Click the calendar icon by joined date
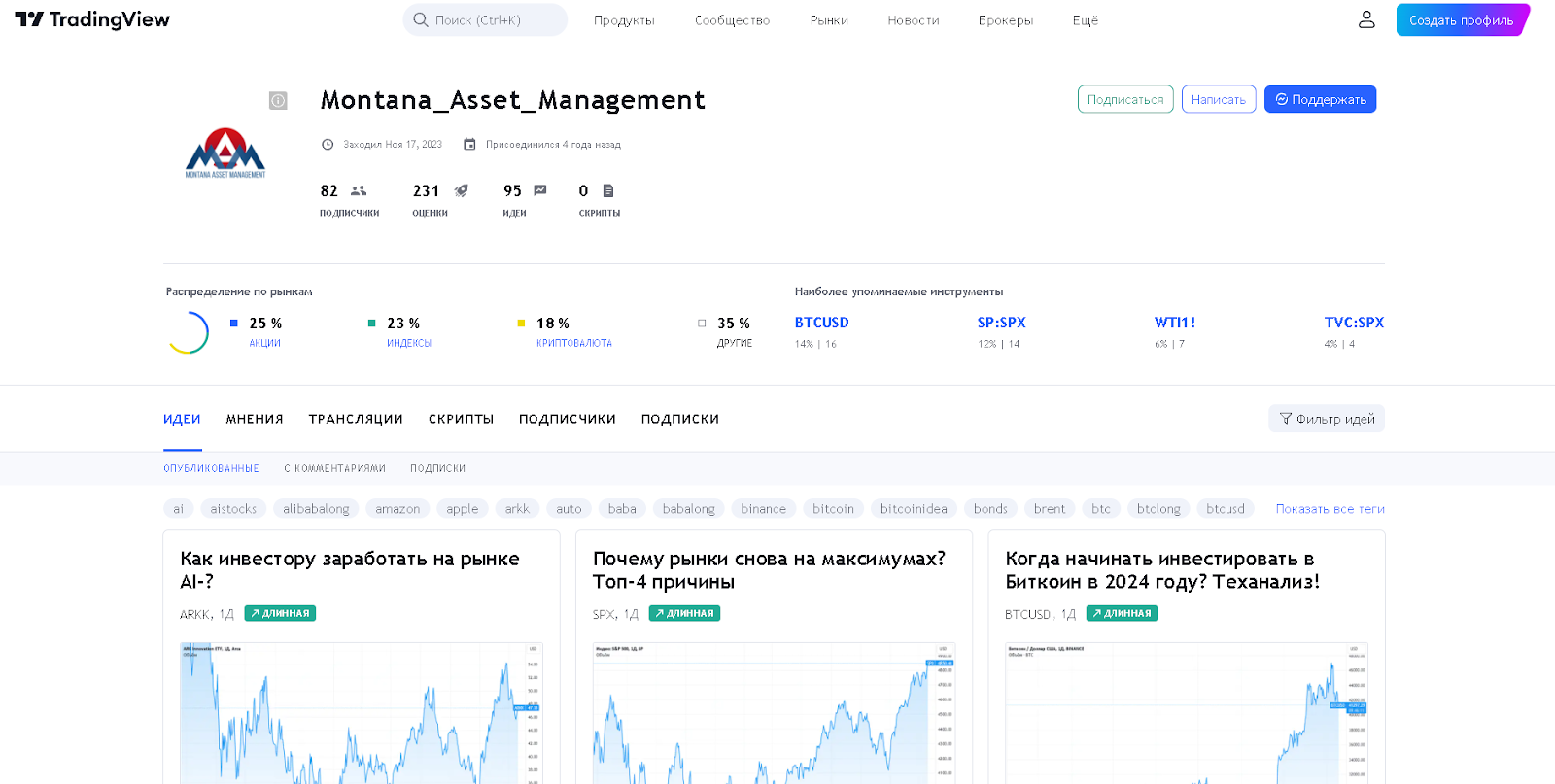This screenshot has height=784, width=1555. (469, 144)
